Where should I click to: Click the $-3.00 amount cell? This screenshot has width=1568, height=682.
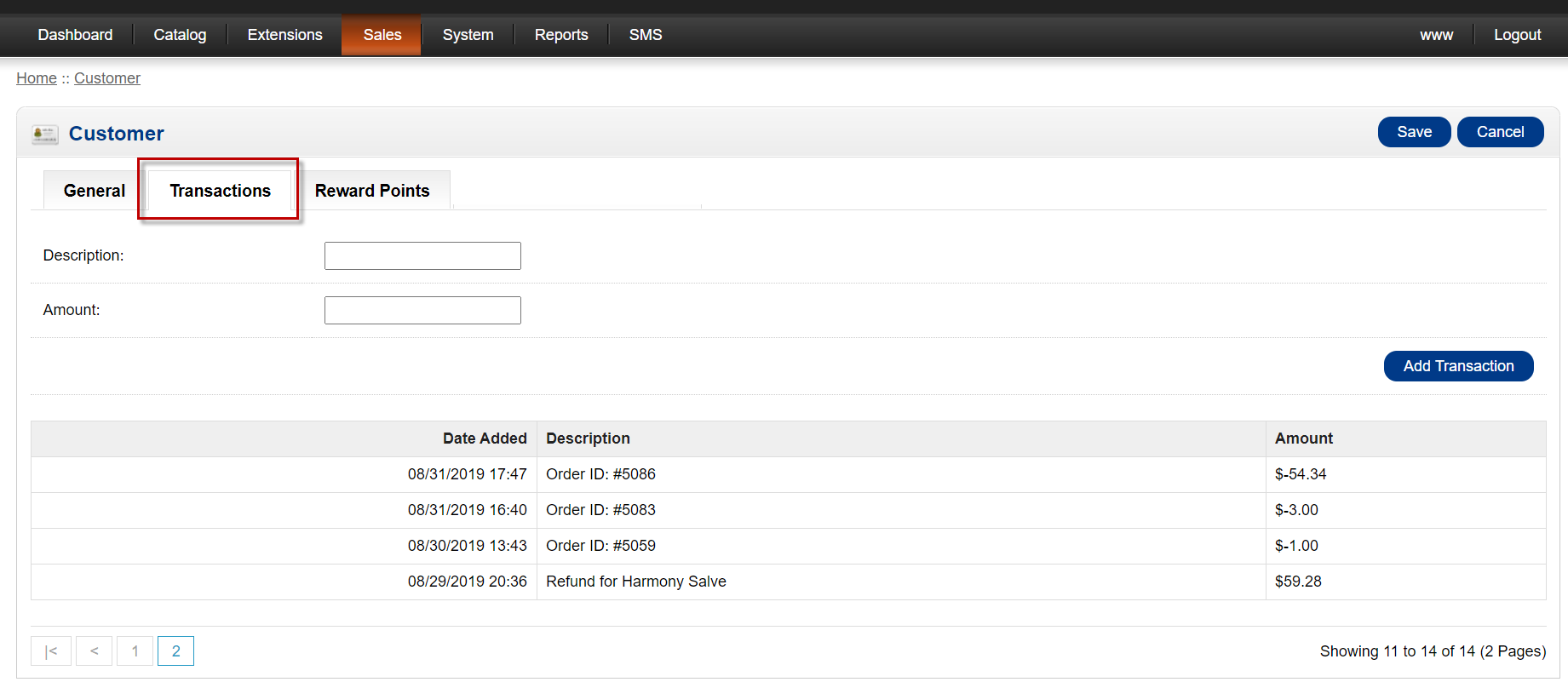pyautogui.click(x=1405, y=510)
